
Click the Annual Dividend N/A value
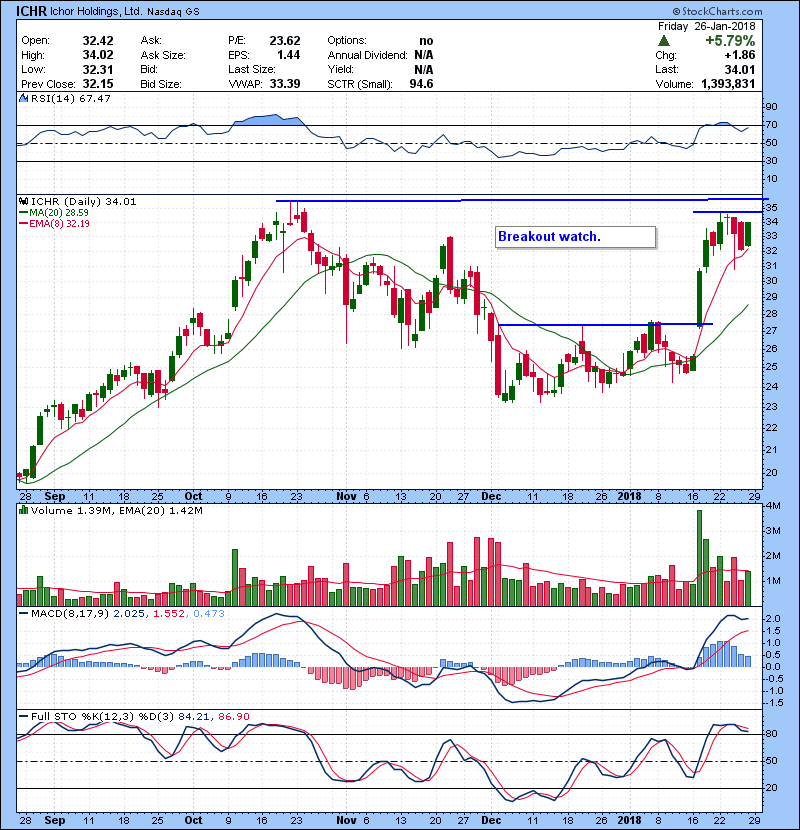(x=424, y=55)
